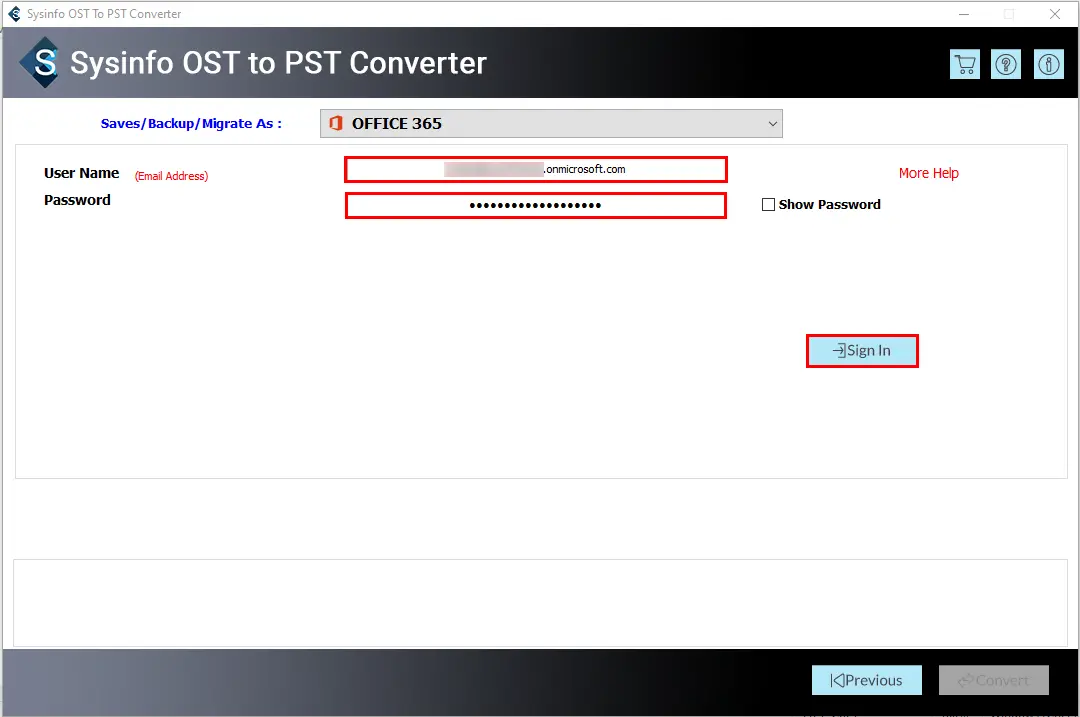The height and width of the screenshot is (717, 1080).
Task: Click the 'Saves/Backup/Migrate As :' label
Action: 191,123
